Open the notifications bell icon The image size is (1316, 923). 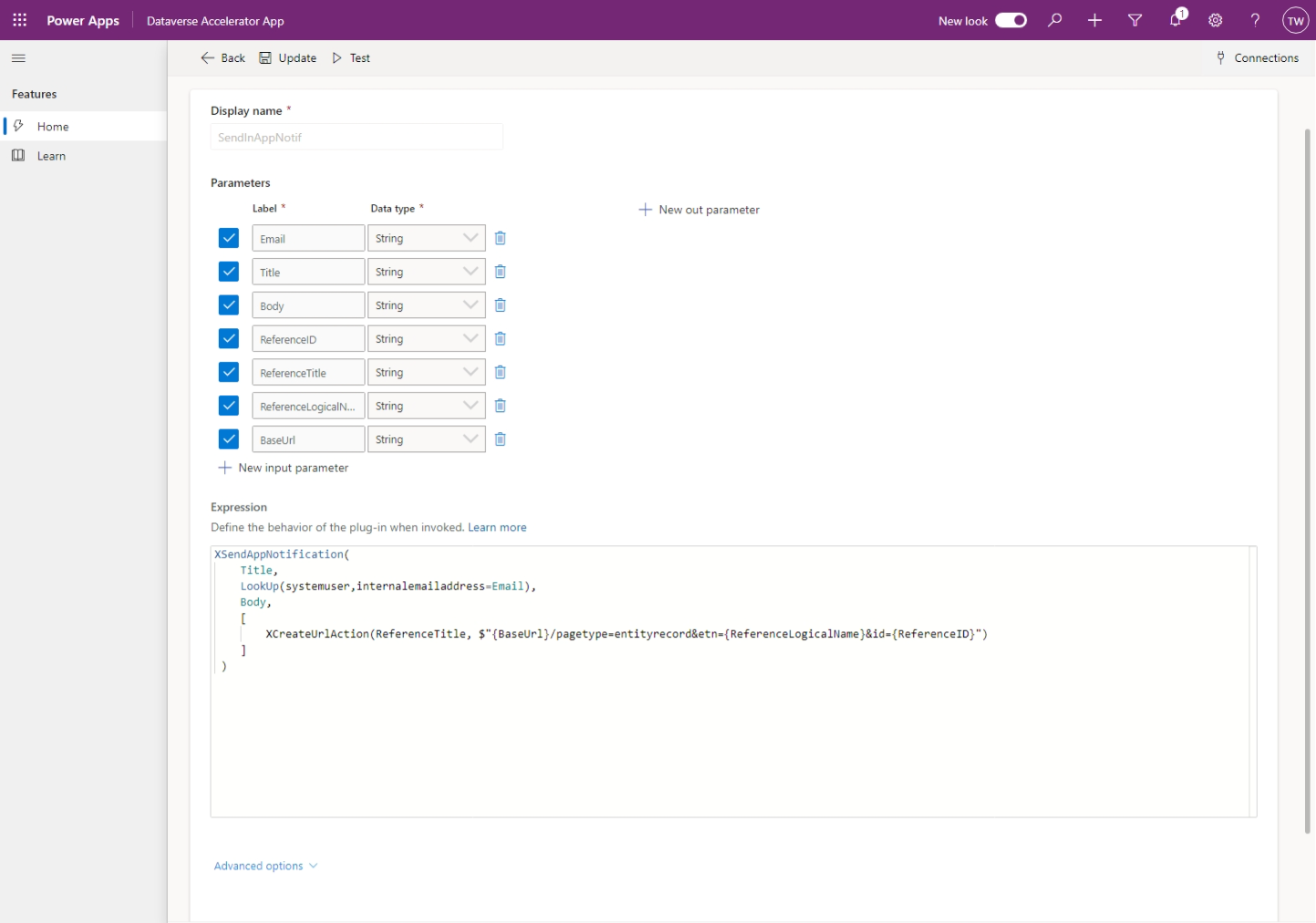1176,19
